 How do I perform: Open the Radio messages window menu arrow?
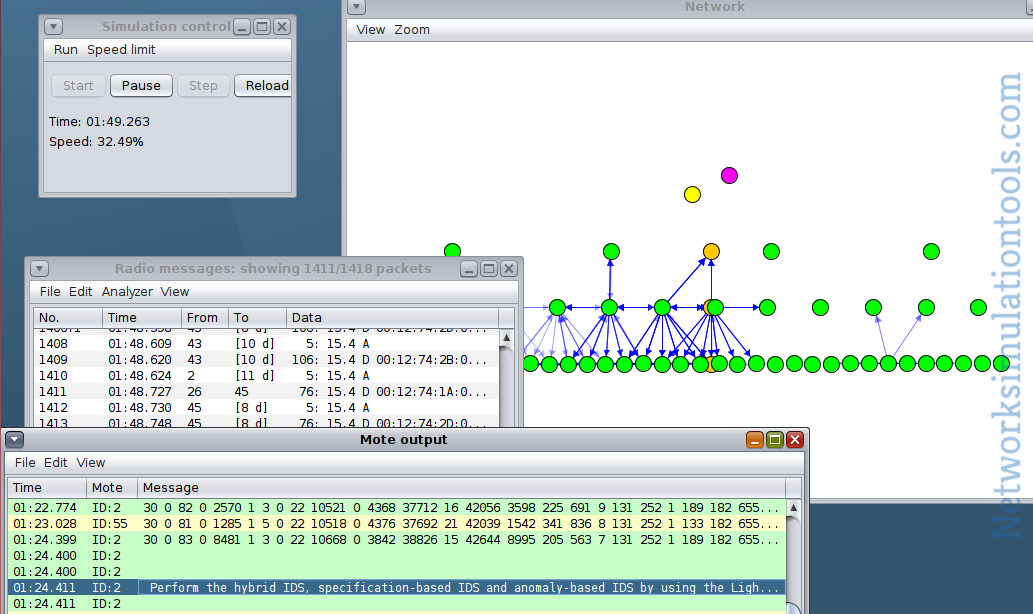[40, 269]
